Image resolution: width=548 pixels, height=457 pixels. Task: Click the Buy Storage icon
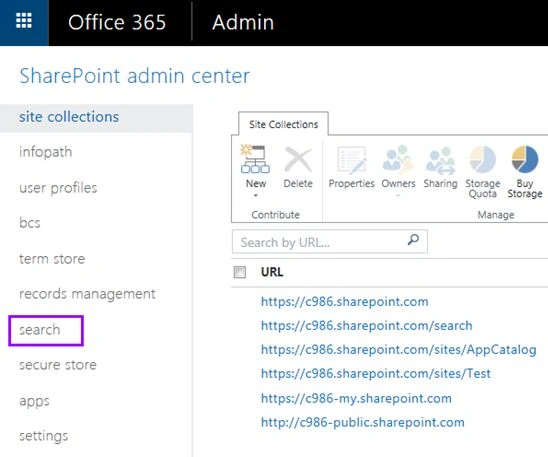525,159
